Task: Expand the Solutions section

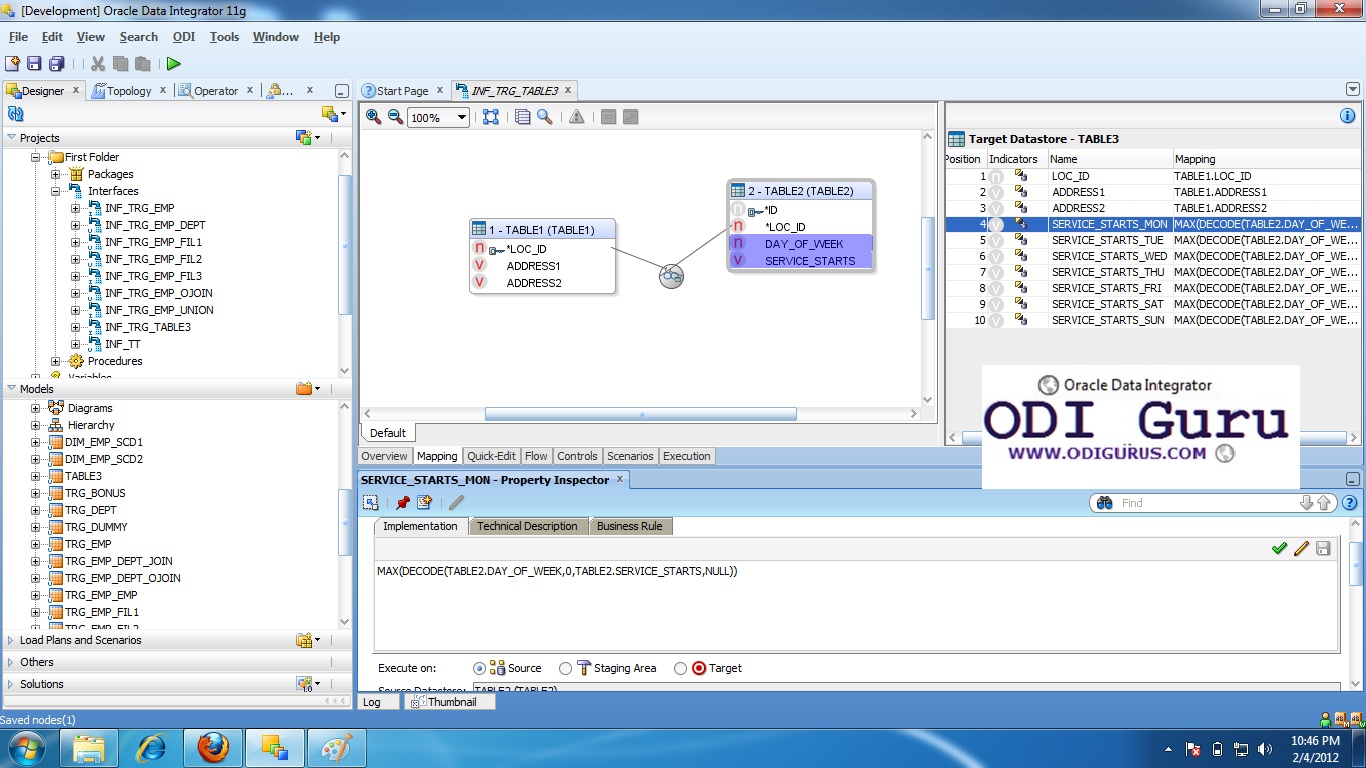Action: (x=11, y=684)
